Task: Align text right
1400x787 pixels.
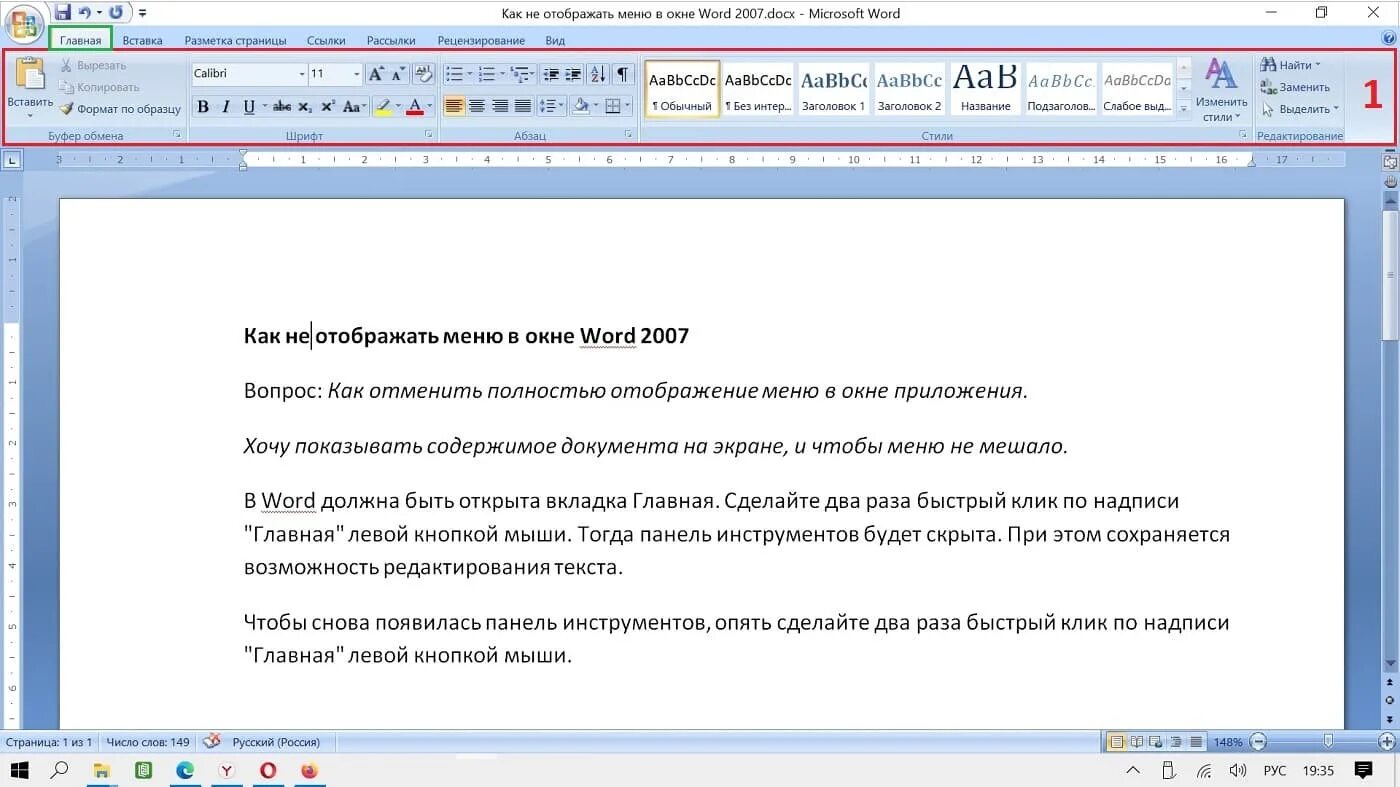Action: [x=500, y=106]
